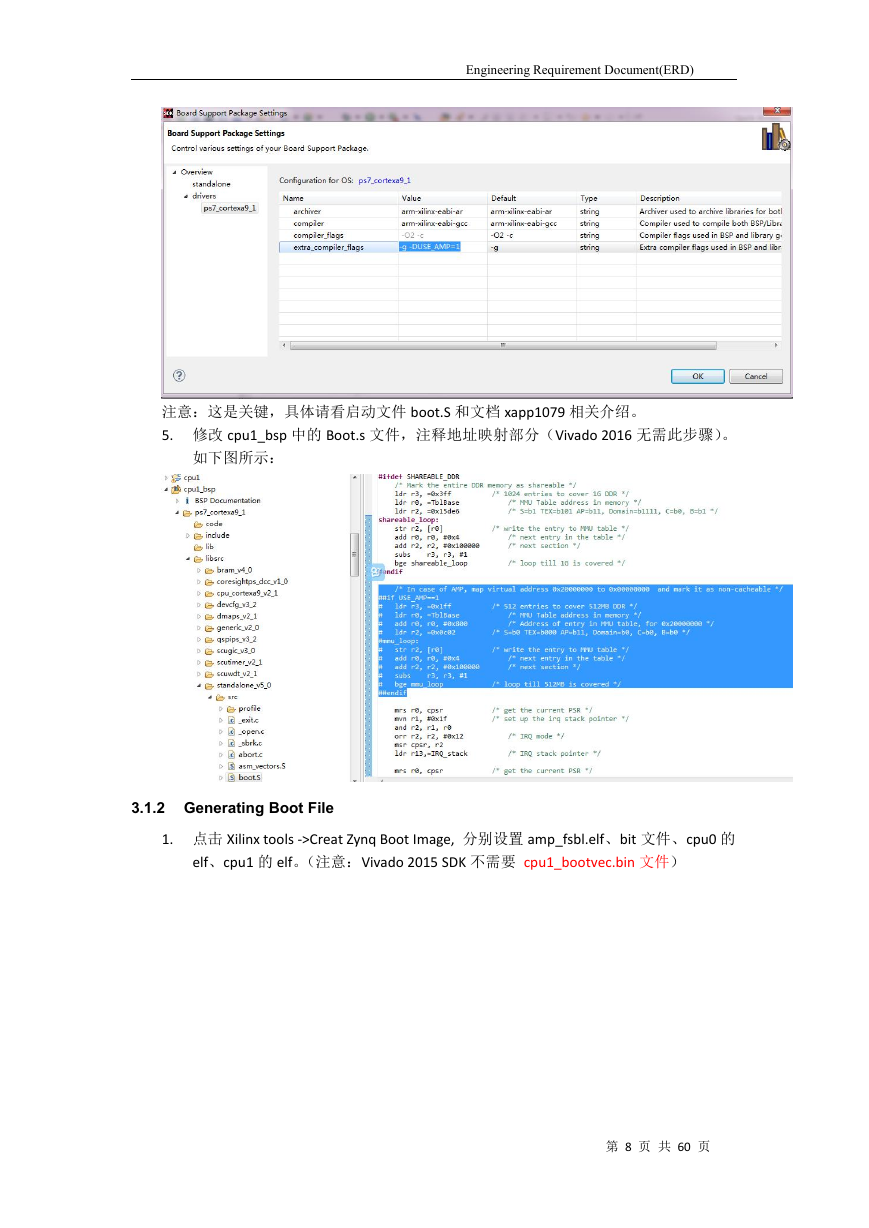Select the archiver row name

tap(307, 211)
